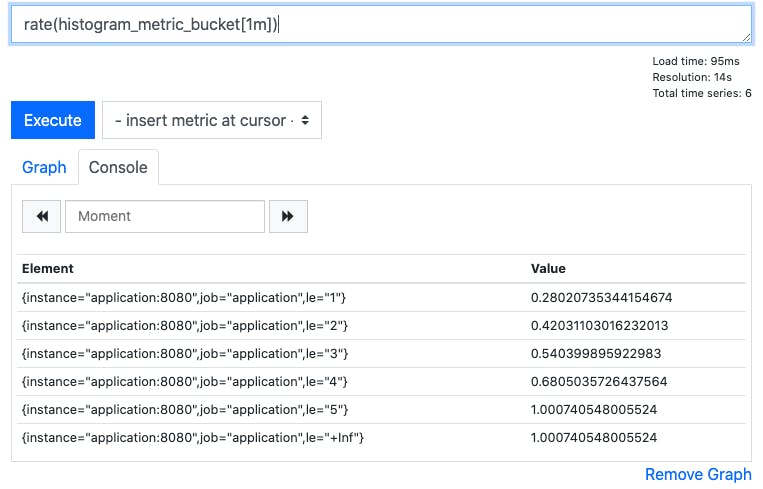This screenshot has width=763, height=489.
Task: Click the Element column header
Action: click(x=48, y=269)
